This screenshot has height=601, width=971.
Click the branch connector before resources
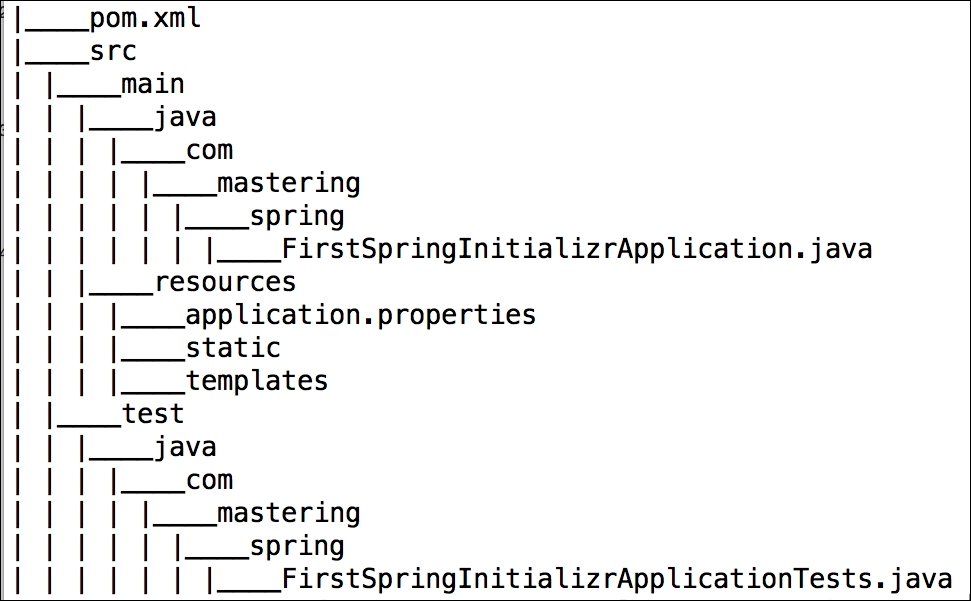(118, 286)
